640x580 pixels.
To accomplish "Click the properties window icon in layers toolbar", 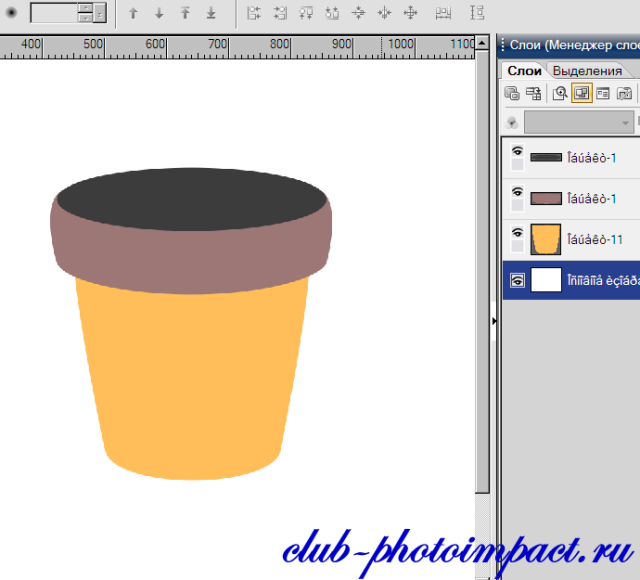I will point(603,93).
